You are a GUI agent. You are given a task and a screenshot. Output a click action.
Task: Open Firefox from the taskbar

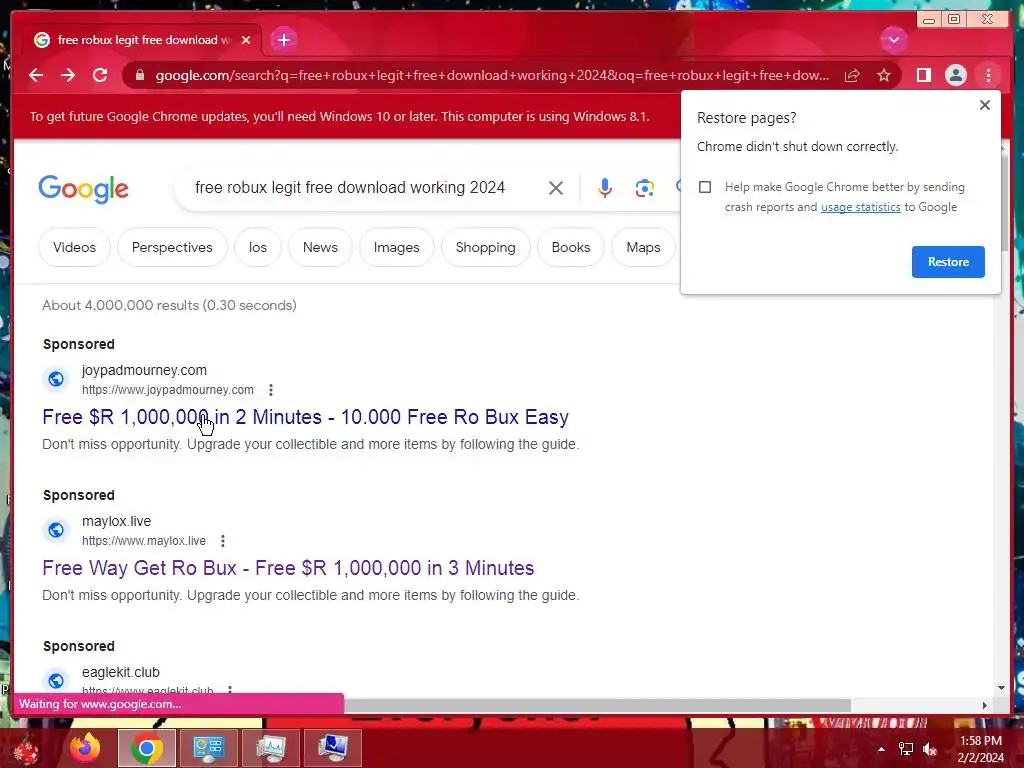(x=86, y=748)
